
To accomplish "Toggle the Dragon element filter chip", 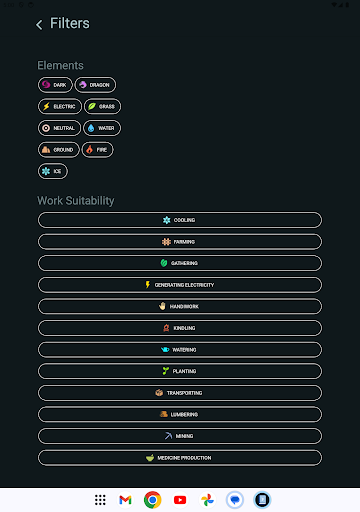I will click(x=95, y=85).
